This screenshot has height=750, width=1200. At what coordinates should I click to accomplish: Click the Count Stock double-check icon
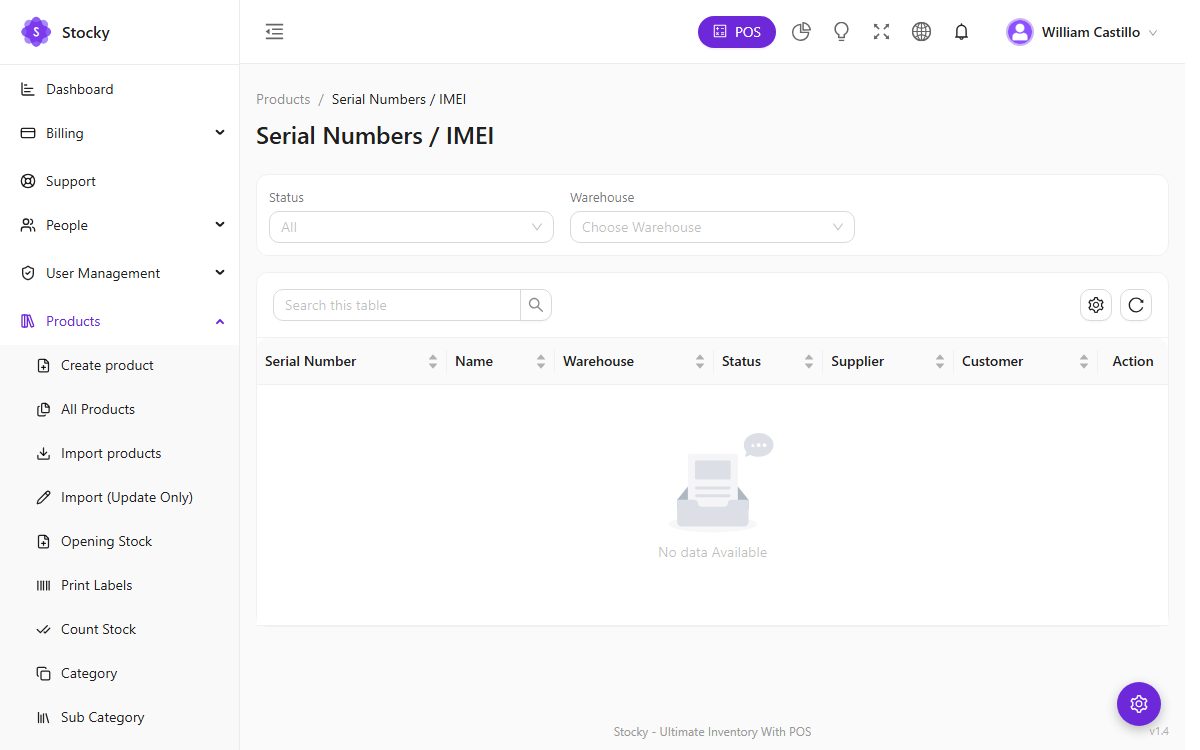coord(43,630)
